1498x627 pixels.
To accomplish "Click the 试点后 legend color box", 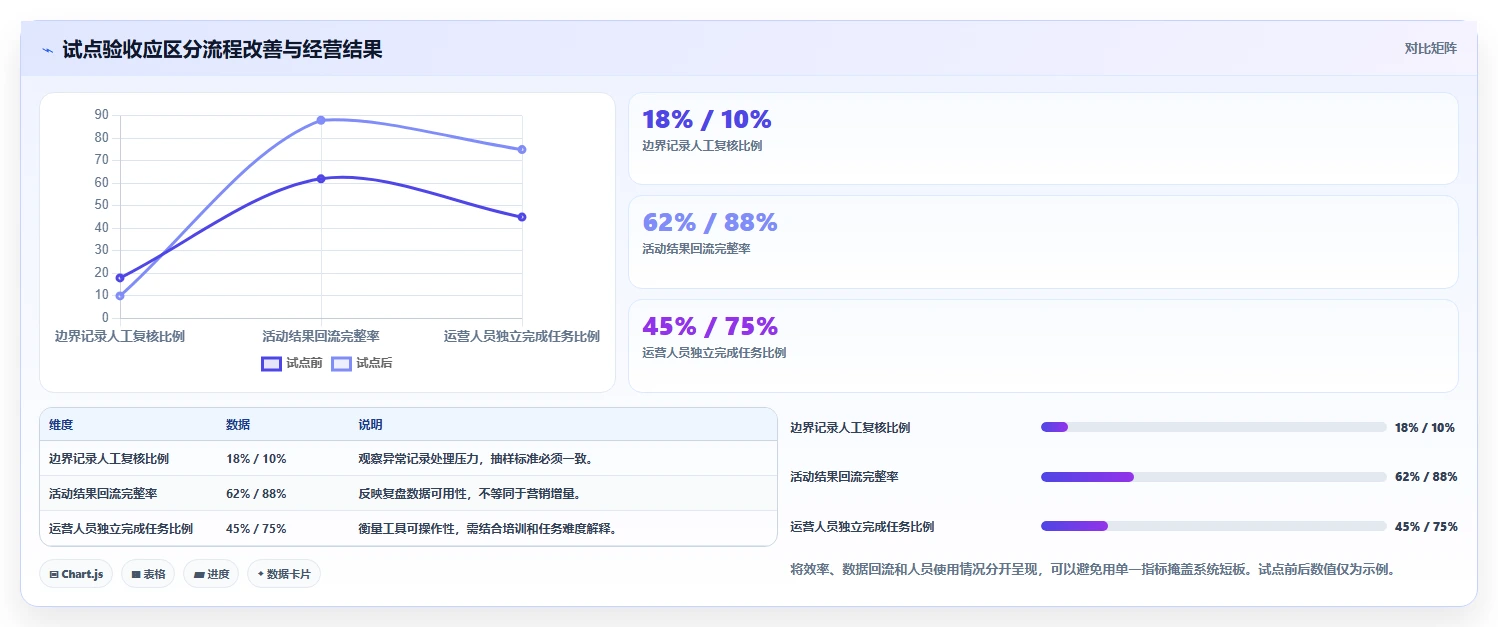I will tap(341, 363).
